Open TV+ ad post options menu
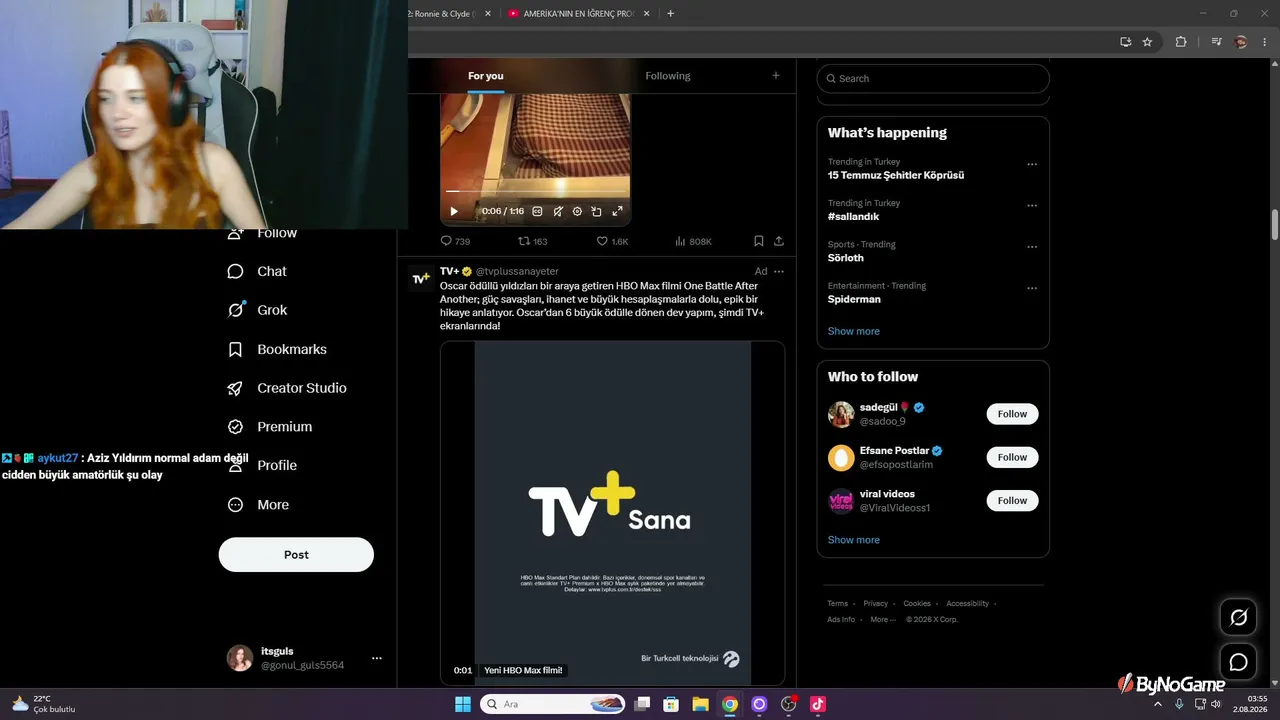This screenshot has height=720, width=1280. click(779, 271)
